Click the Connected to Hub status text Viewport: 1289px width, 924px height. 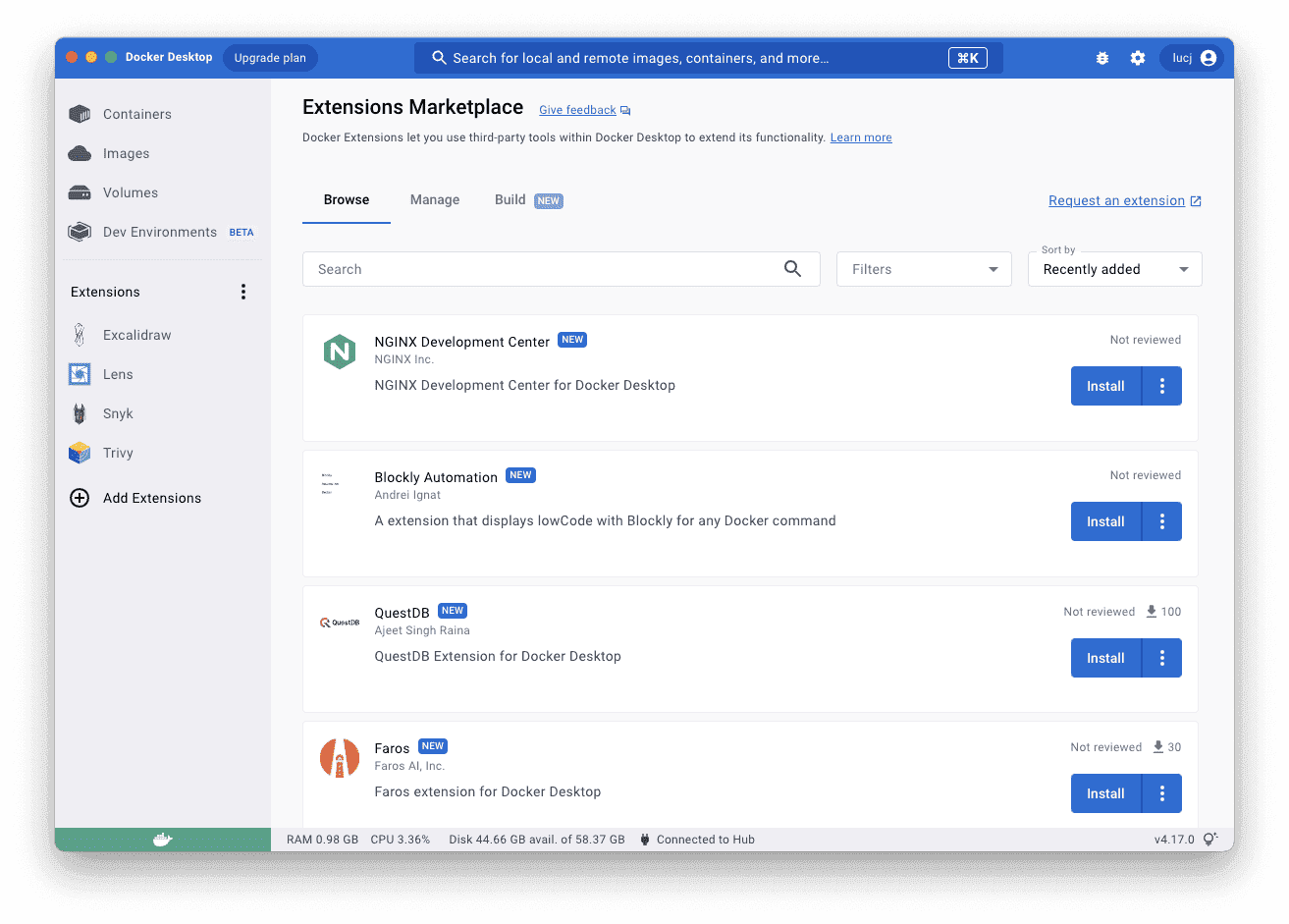pos(706,840)
